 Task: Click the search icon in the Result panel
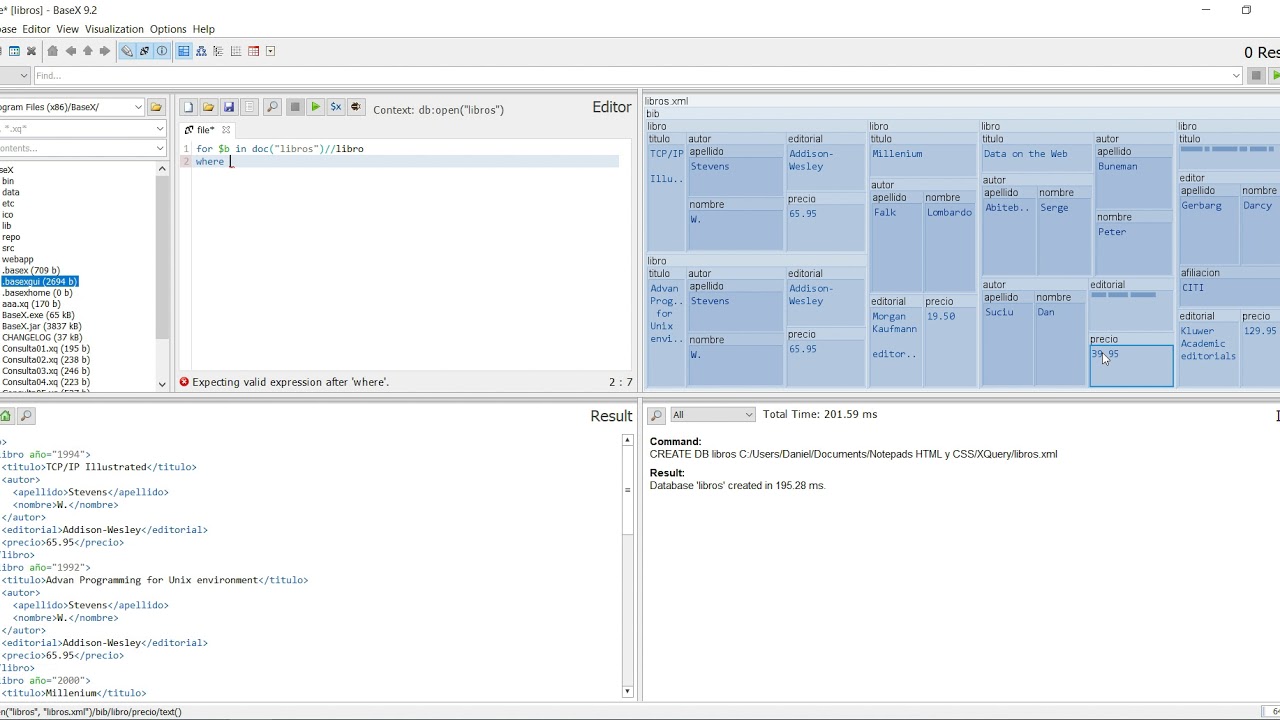point(26,416)
